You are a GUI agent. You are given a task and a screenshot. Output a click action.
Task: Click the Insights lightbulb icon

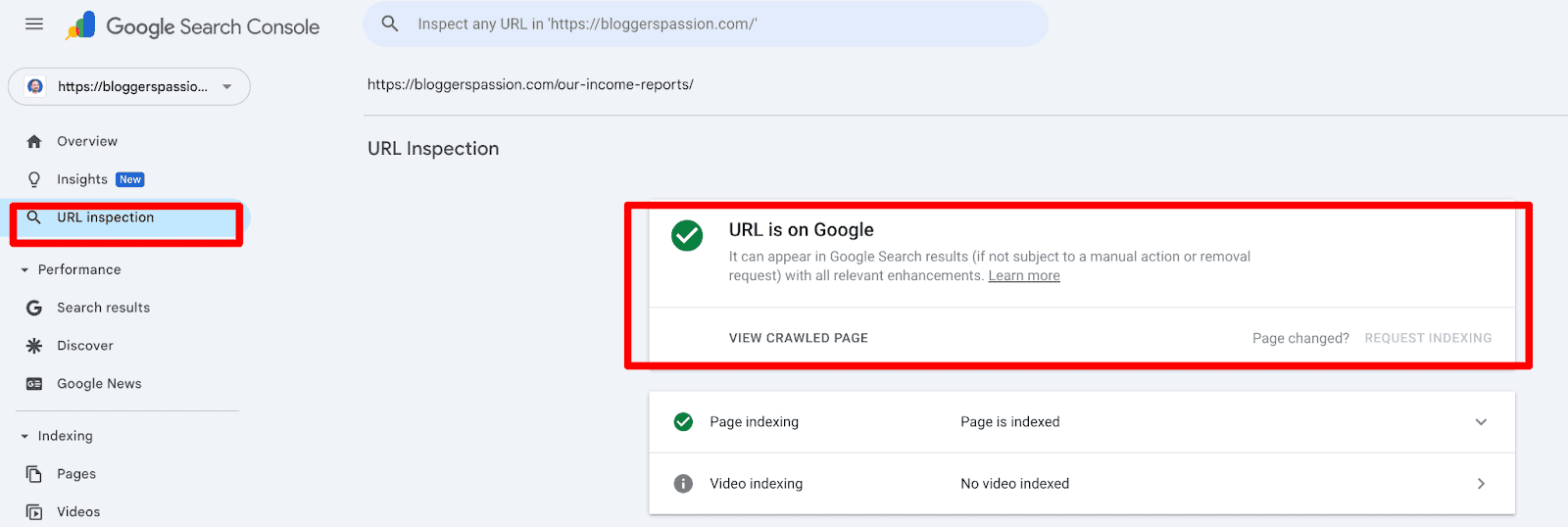pyautogui.click(x=34, y=179)
